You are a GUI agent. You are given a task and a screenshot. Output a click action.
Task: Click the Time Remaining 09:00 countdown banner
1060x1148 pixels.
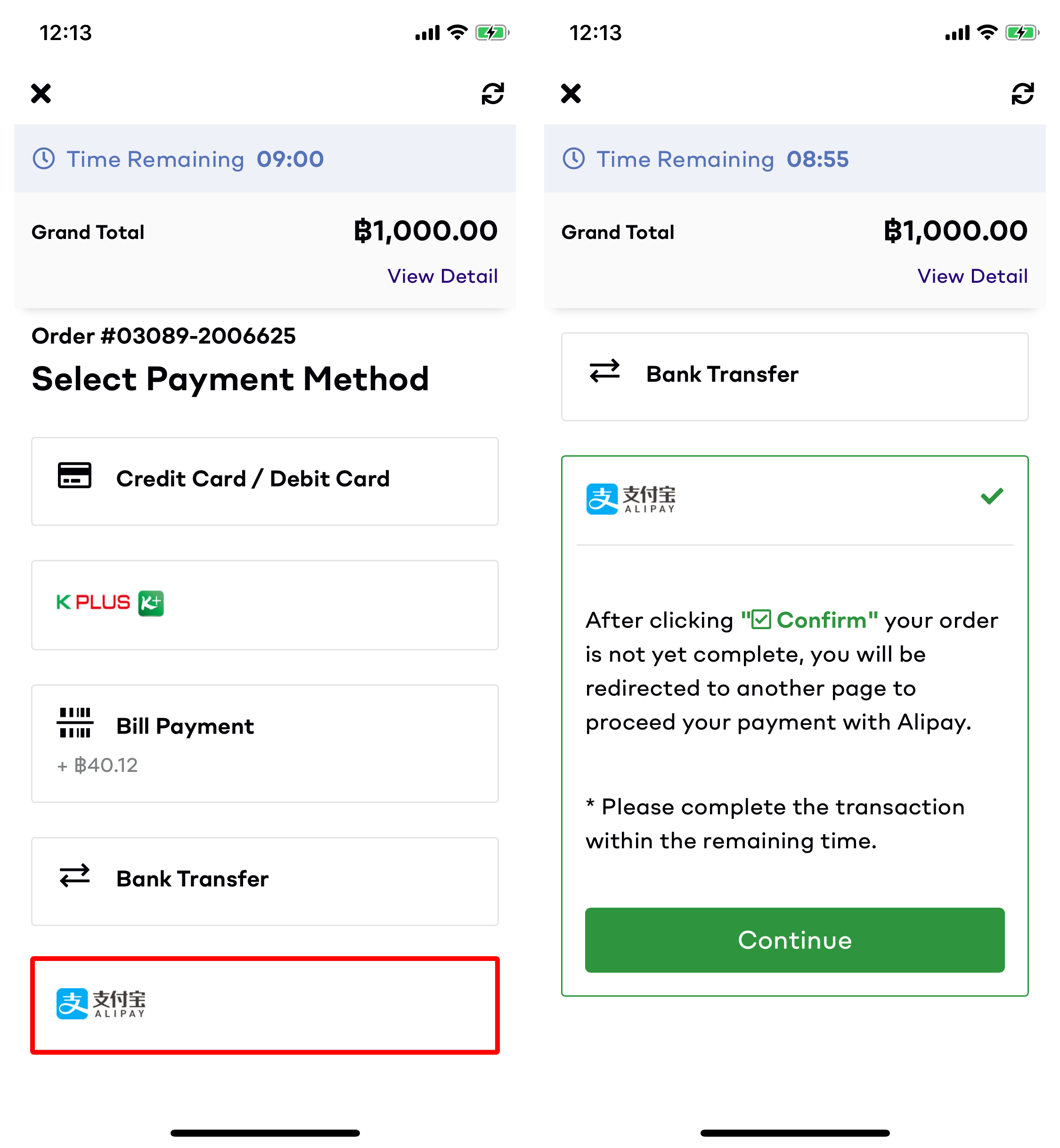tap(265, 159)
